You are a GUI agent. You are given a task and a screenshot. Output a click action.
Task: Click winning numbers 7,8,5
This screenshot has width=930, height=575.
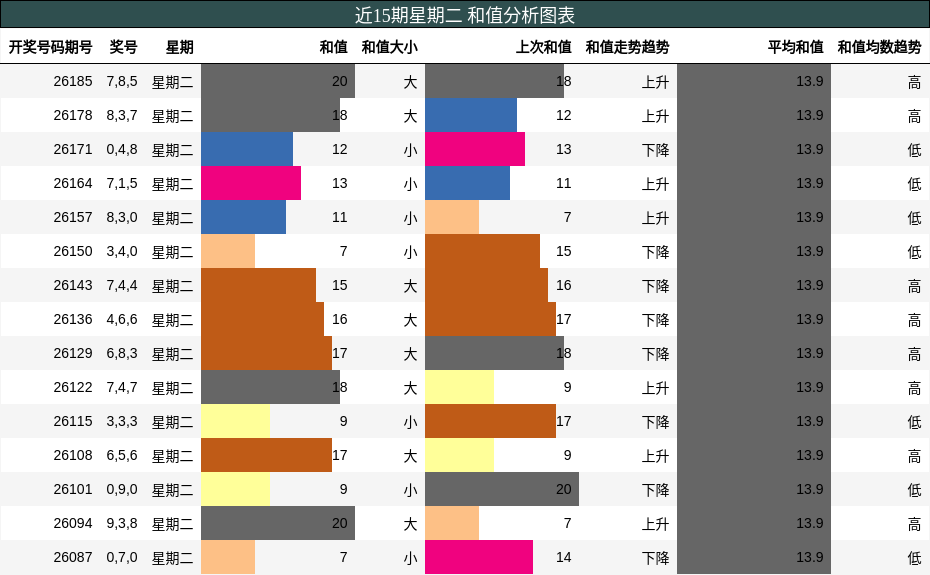pyautogui.click(x=122, y=81)
